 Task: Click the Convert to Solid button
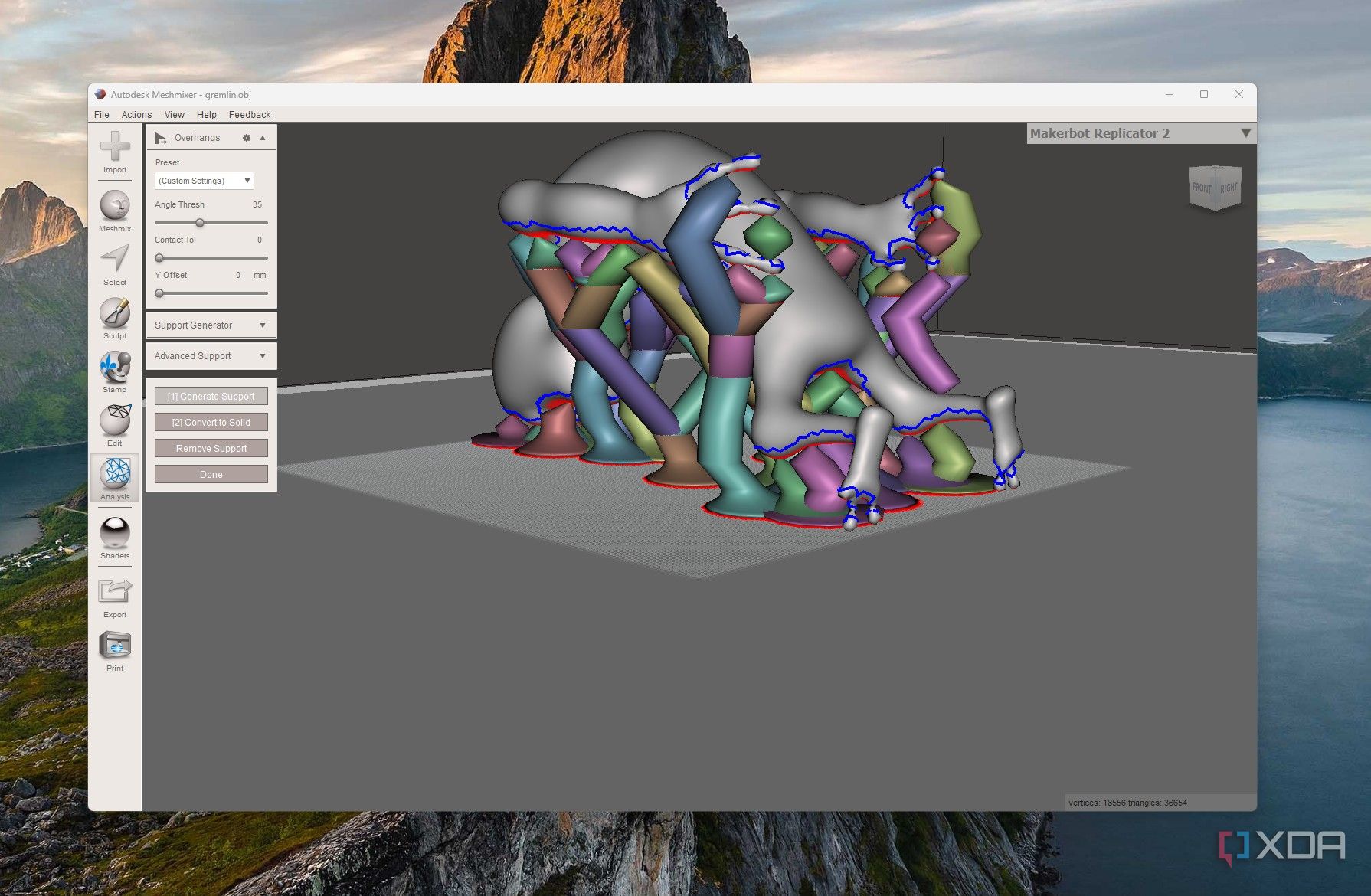[211, 423]
